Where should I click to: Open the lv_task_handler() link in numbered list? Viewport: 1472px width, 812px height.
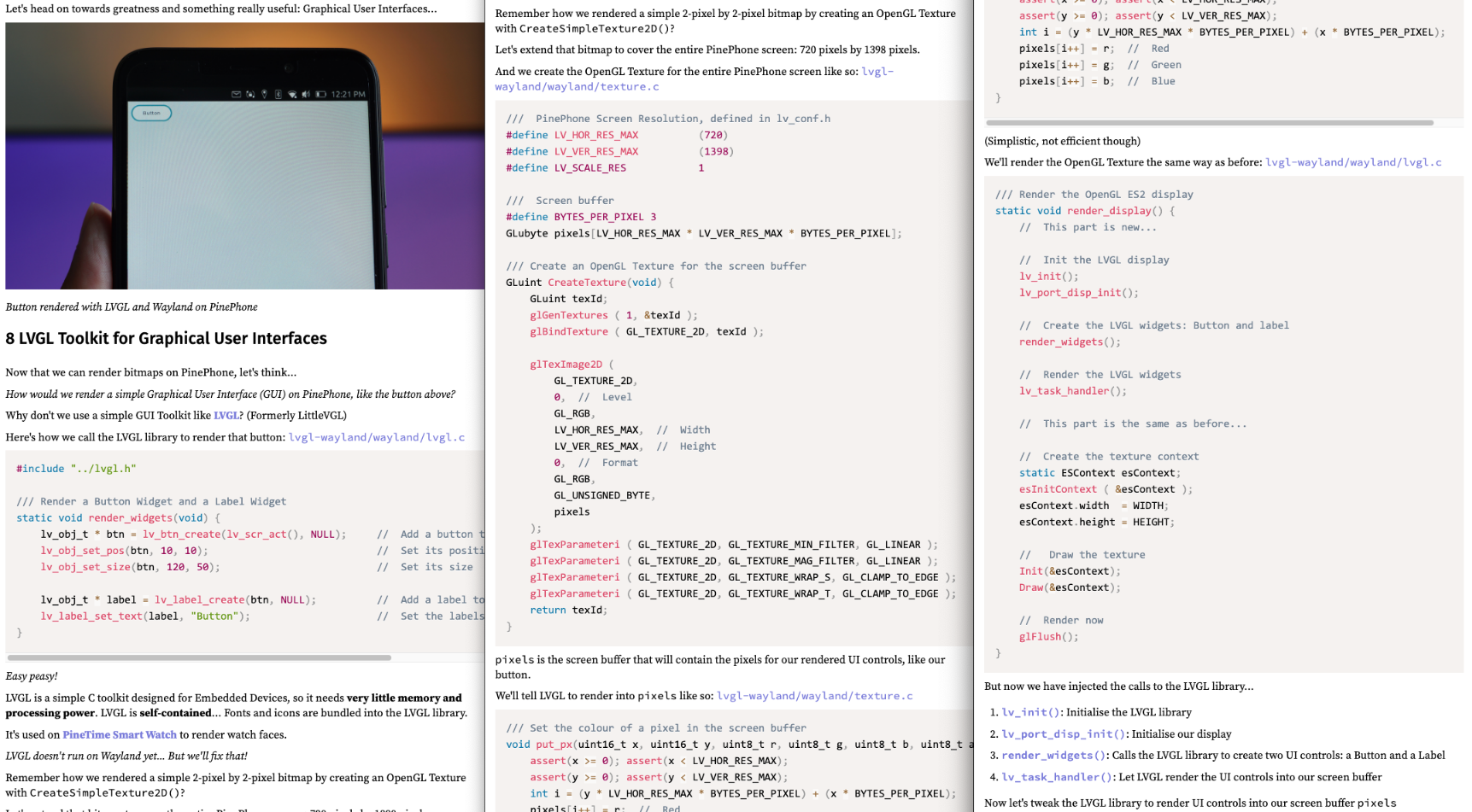coord(1058,777)
